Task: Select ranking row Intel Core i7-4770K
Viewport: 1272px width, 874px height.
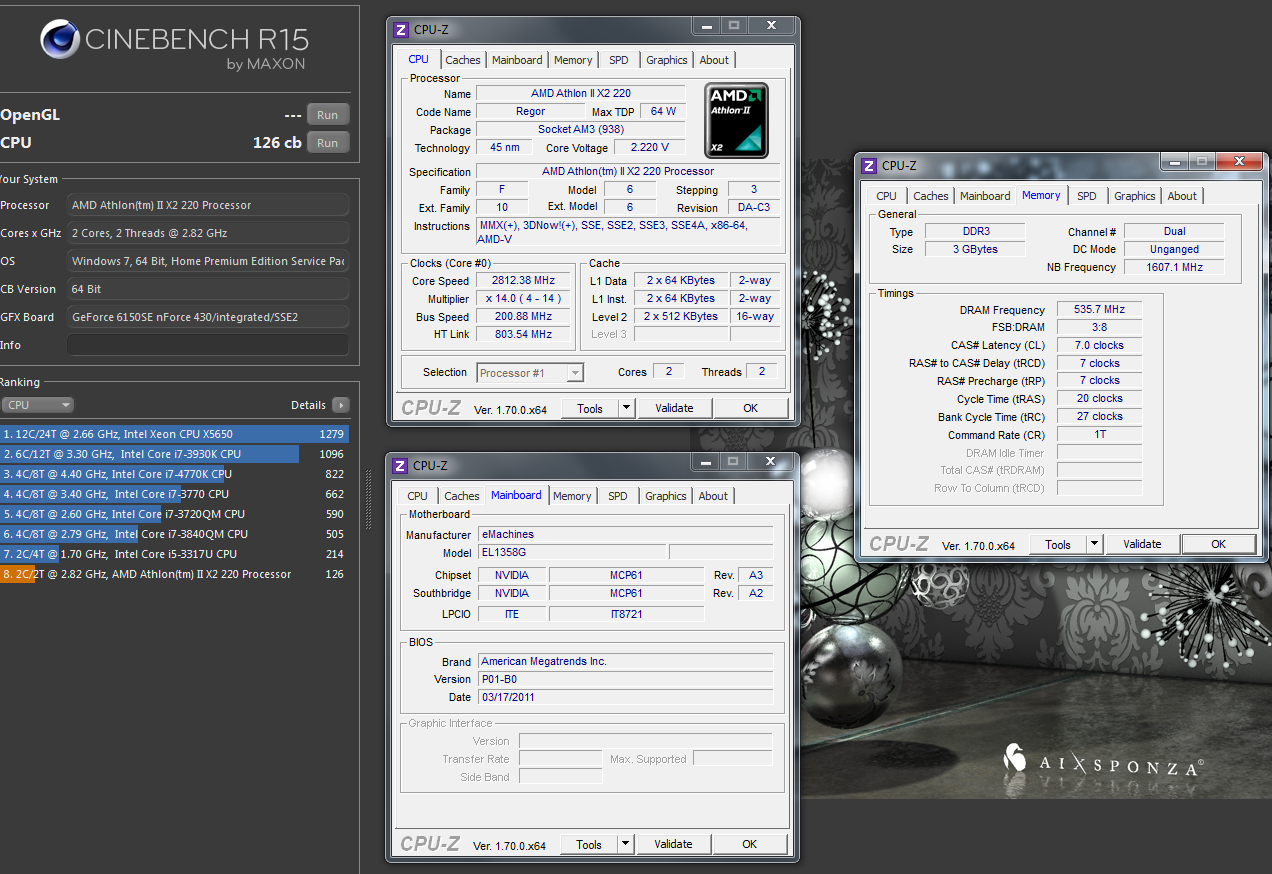Action: pos(174,474)
